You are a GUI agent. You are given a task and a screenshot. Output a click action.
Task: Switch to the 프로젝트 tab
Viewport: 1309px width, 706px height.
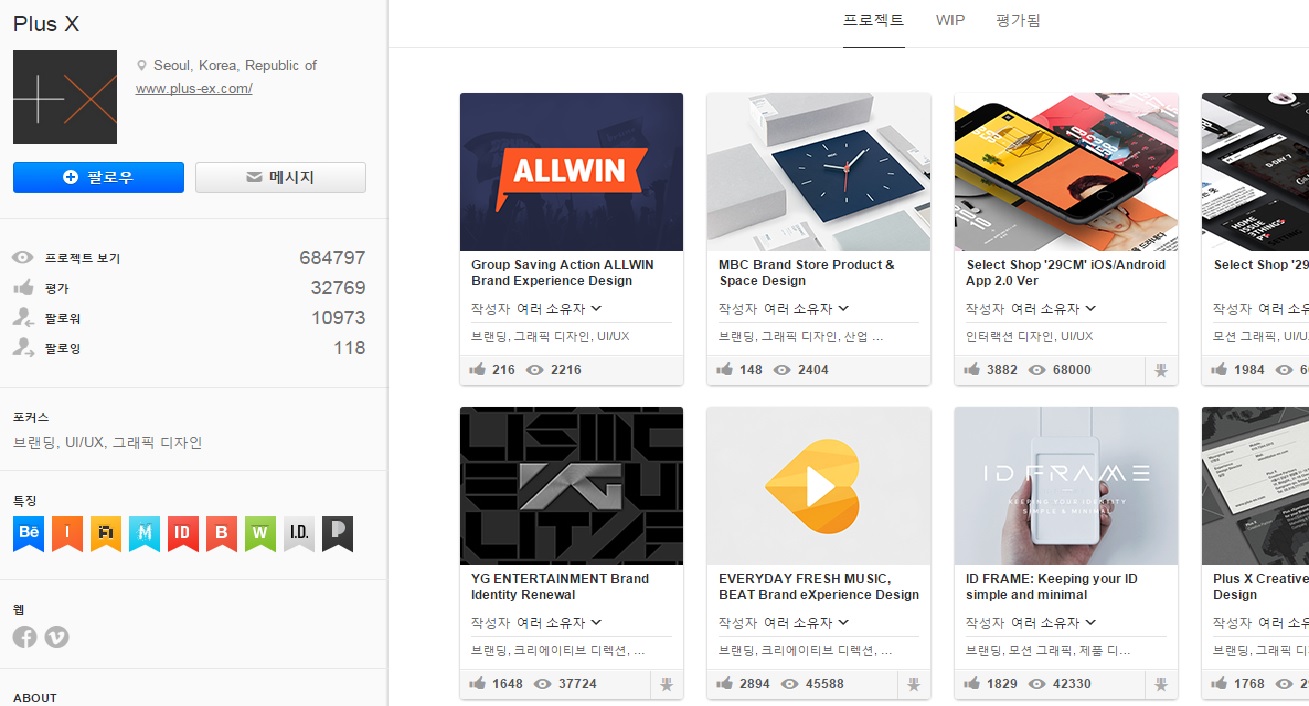pos(873,20)
